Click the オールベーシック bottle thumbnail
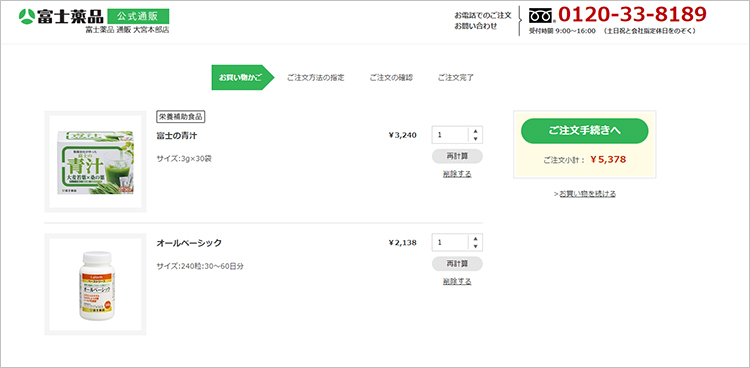750x368 pixels. point(95,284)
